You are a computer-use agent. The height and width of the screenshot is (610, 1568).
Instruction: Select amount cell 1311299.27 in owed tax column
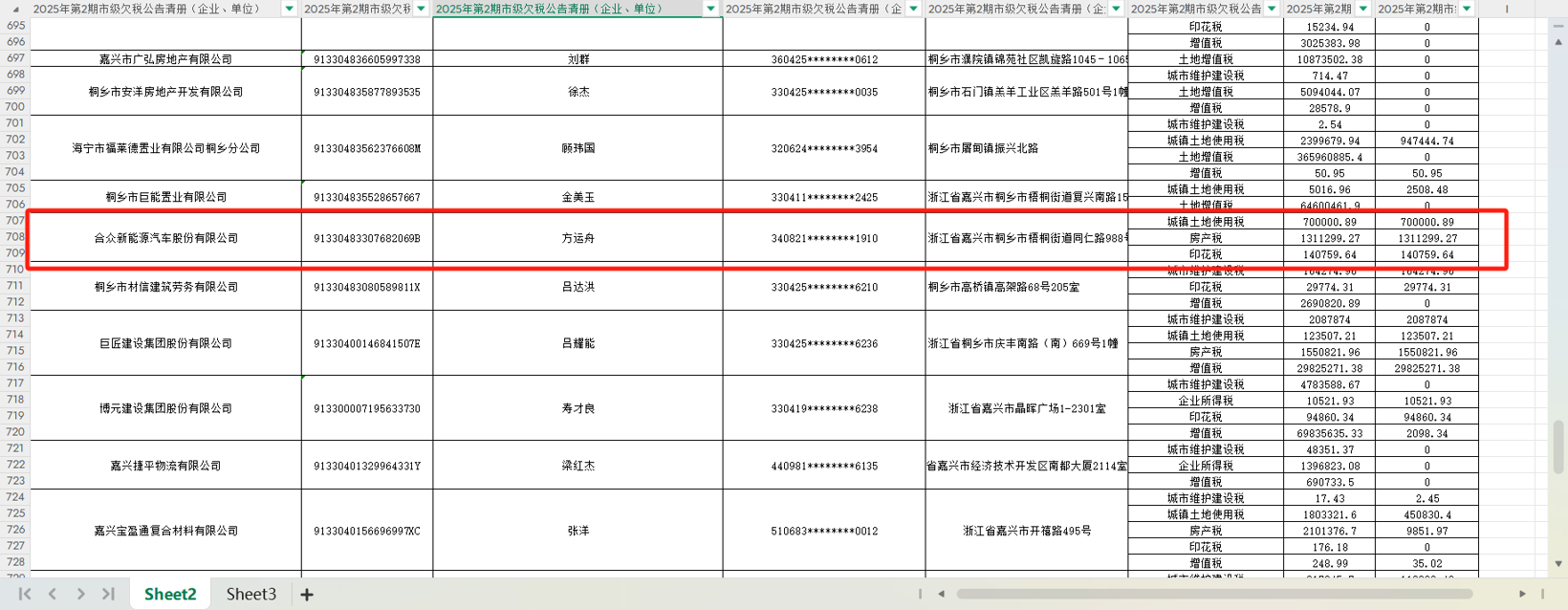(x=1330, y=238)
